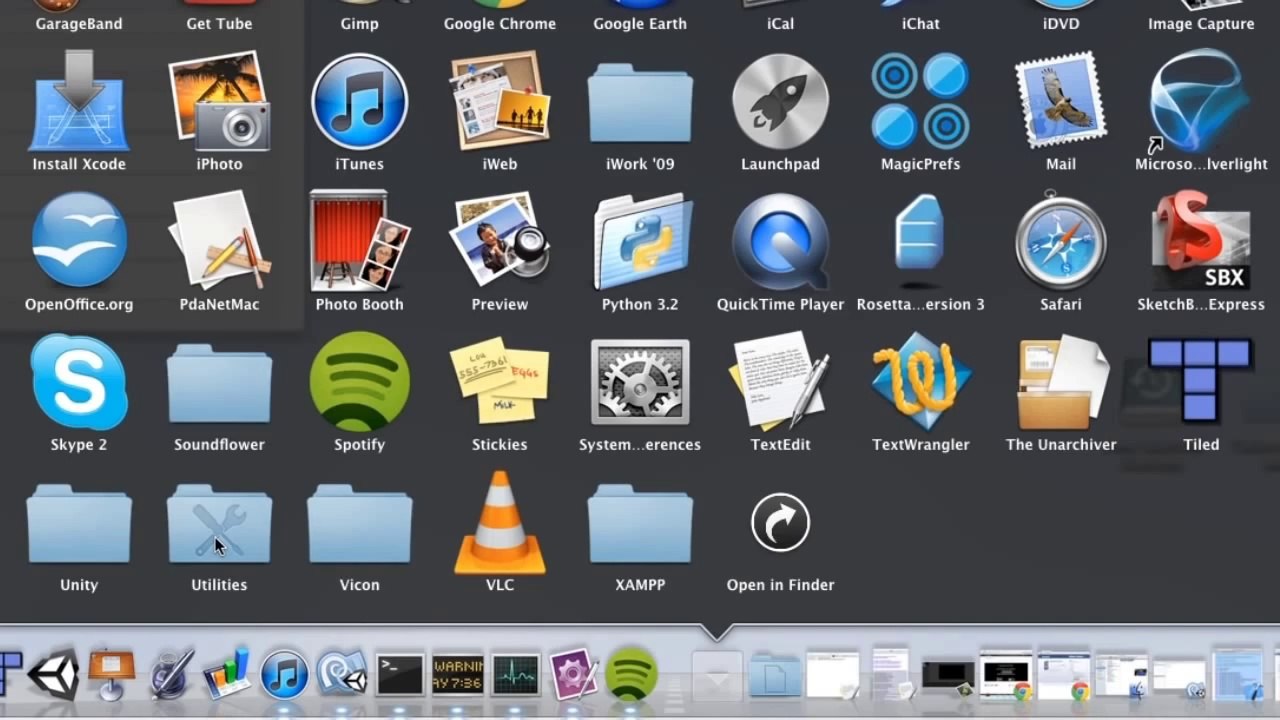Start Launchpad from the grid

pyautogui.click(x=780, y=102)
